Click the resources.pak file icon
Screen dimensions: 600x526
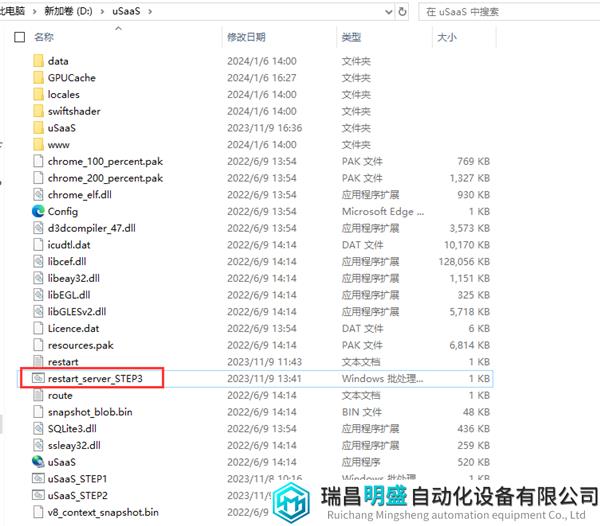tap(38, 345)
